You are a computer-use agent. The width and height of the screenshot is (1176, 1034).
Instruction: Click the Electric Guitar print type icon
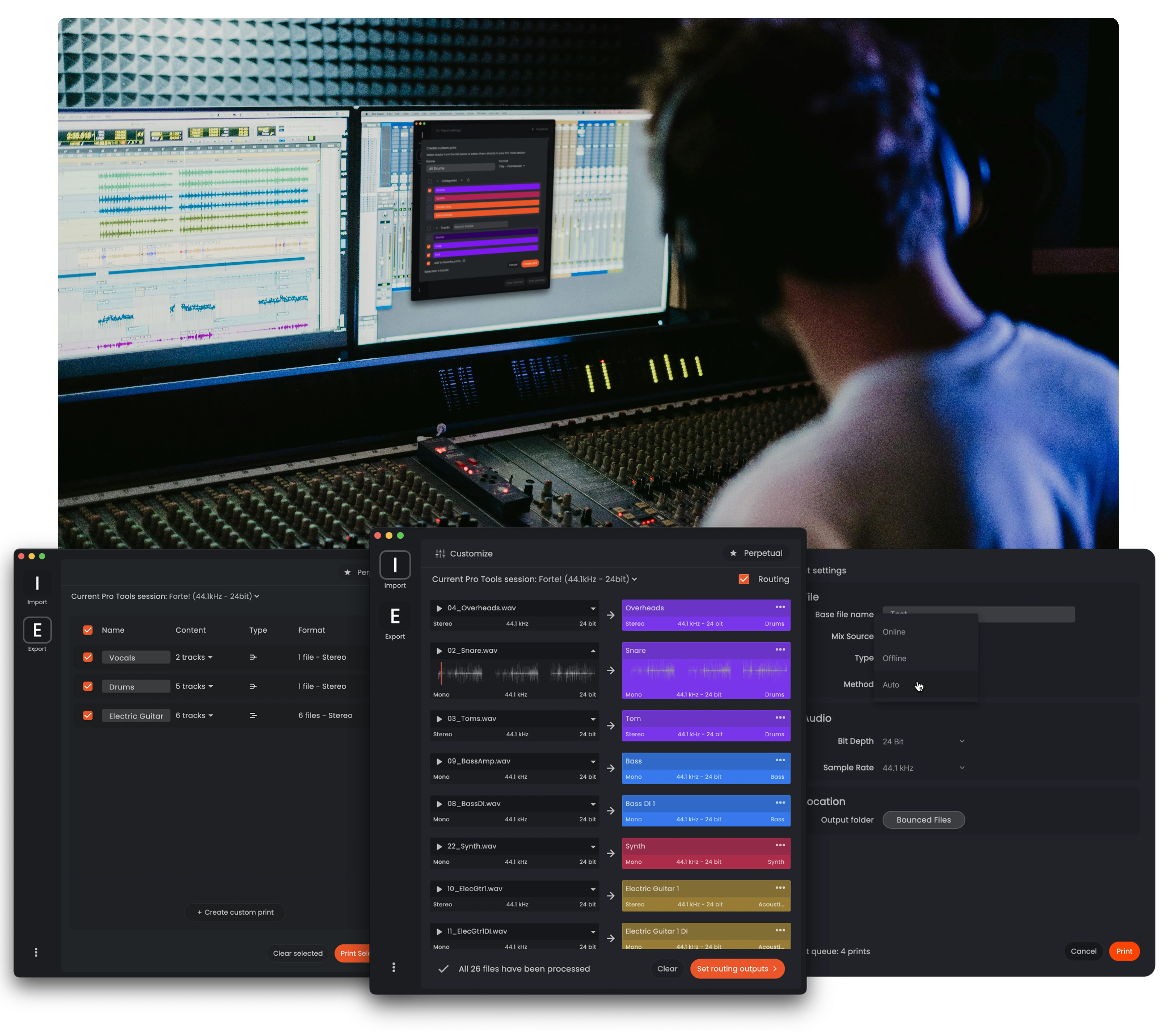tap(253, 715)
